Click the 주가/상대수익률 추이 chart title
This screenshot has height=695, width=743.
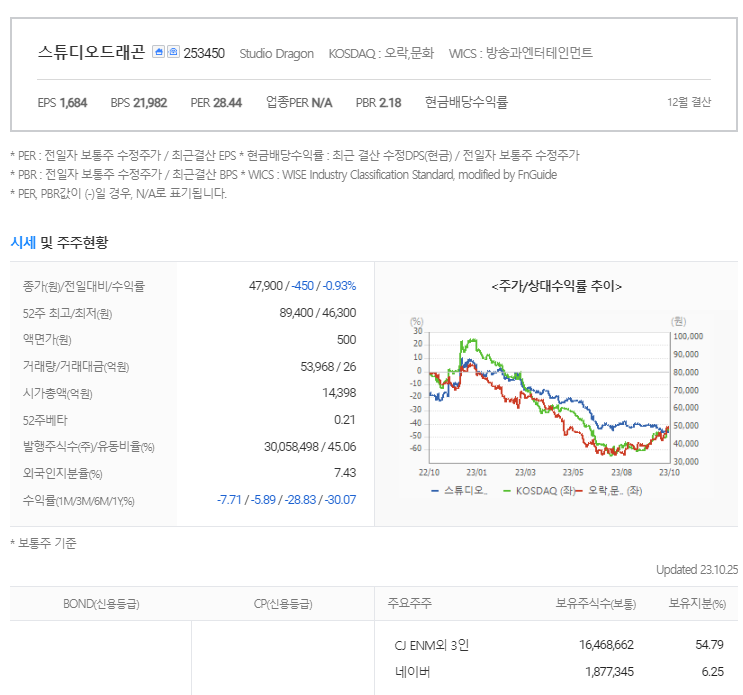tap(557, 286)
